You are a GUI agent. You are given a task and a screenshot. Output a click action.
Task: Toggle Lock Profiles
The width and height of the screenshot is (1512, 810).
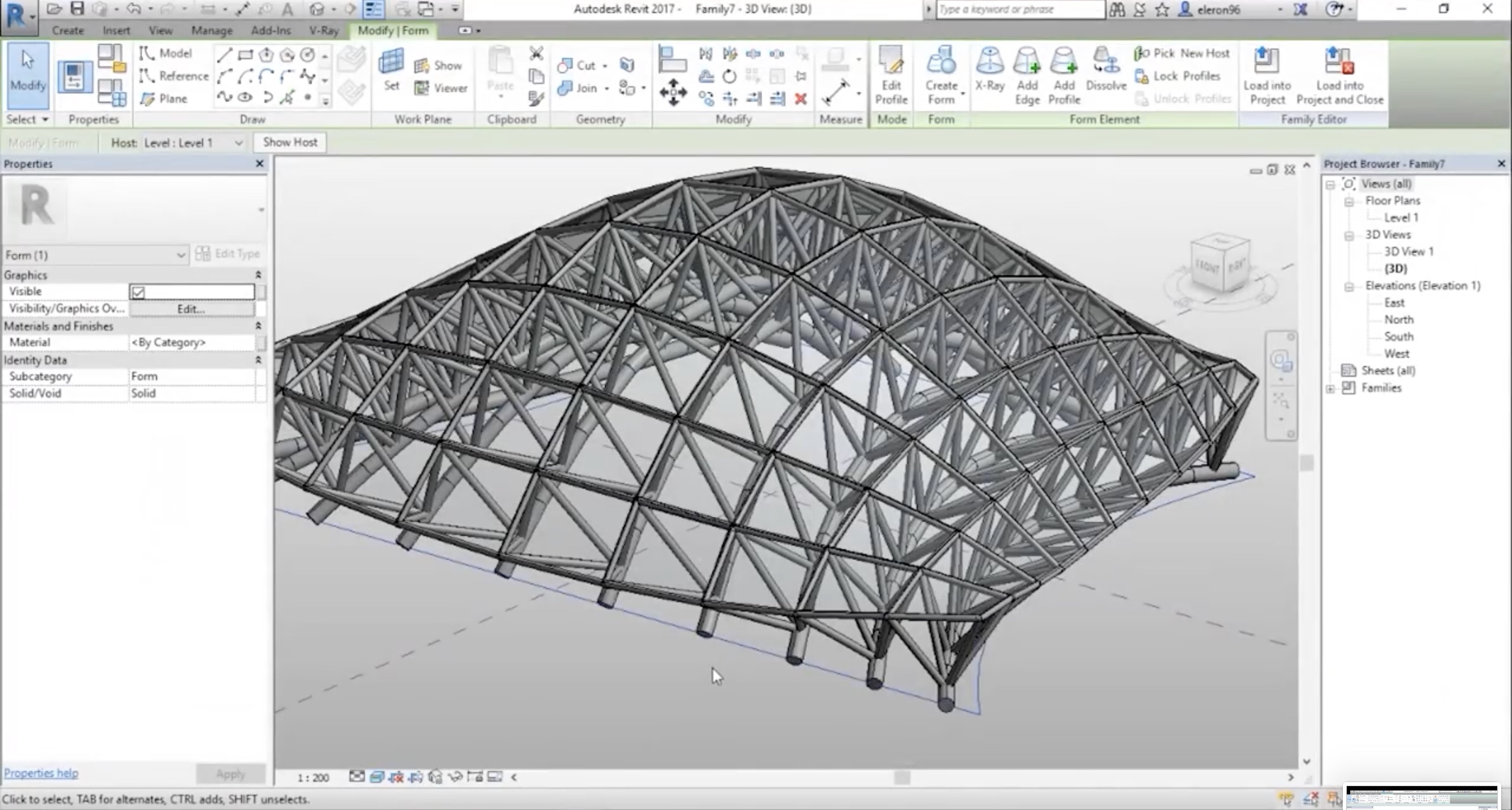(1178, 76)
